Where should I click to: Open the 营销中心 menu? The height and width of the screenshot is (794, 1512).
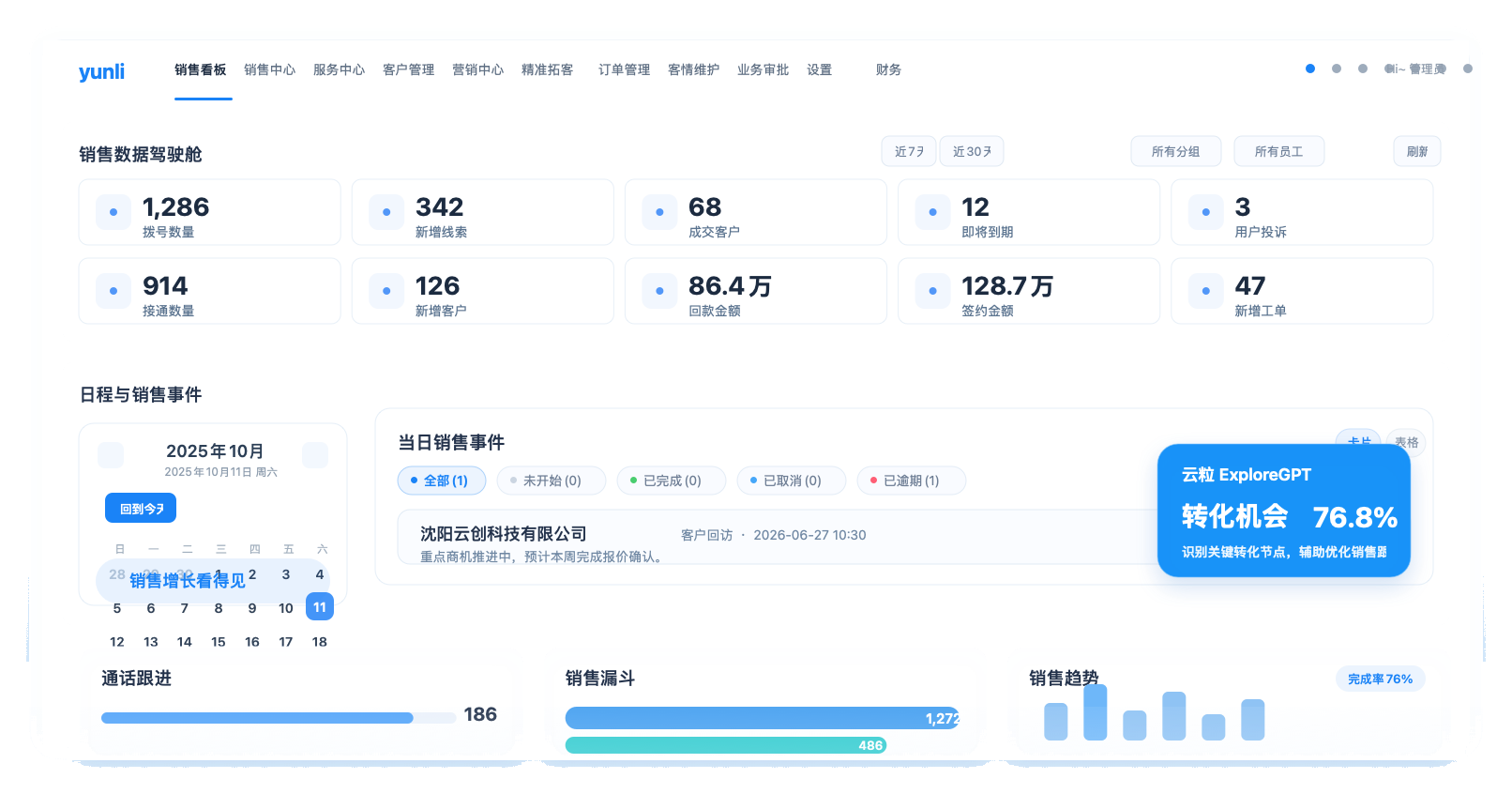pos(478,69)
